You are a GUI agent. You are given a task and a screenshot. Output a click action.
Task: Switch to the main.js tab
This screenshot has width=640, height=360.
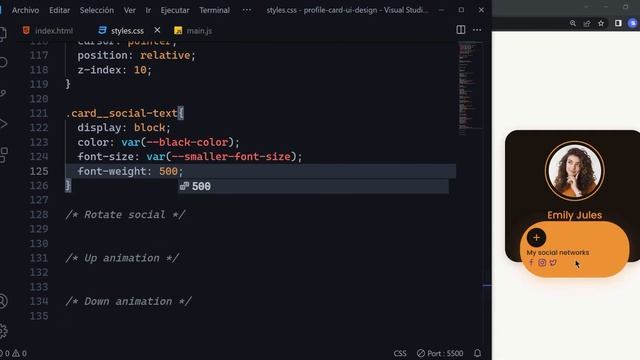click(193, 31)
